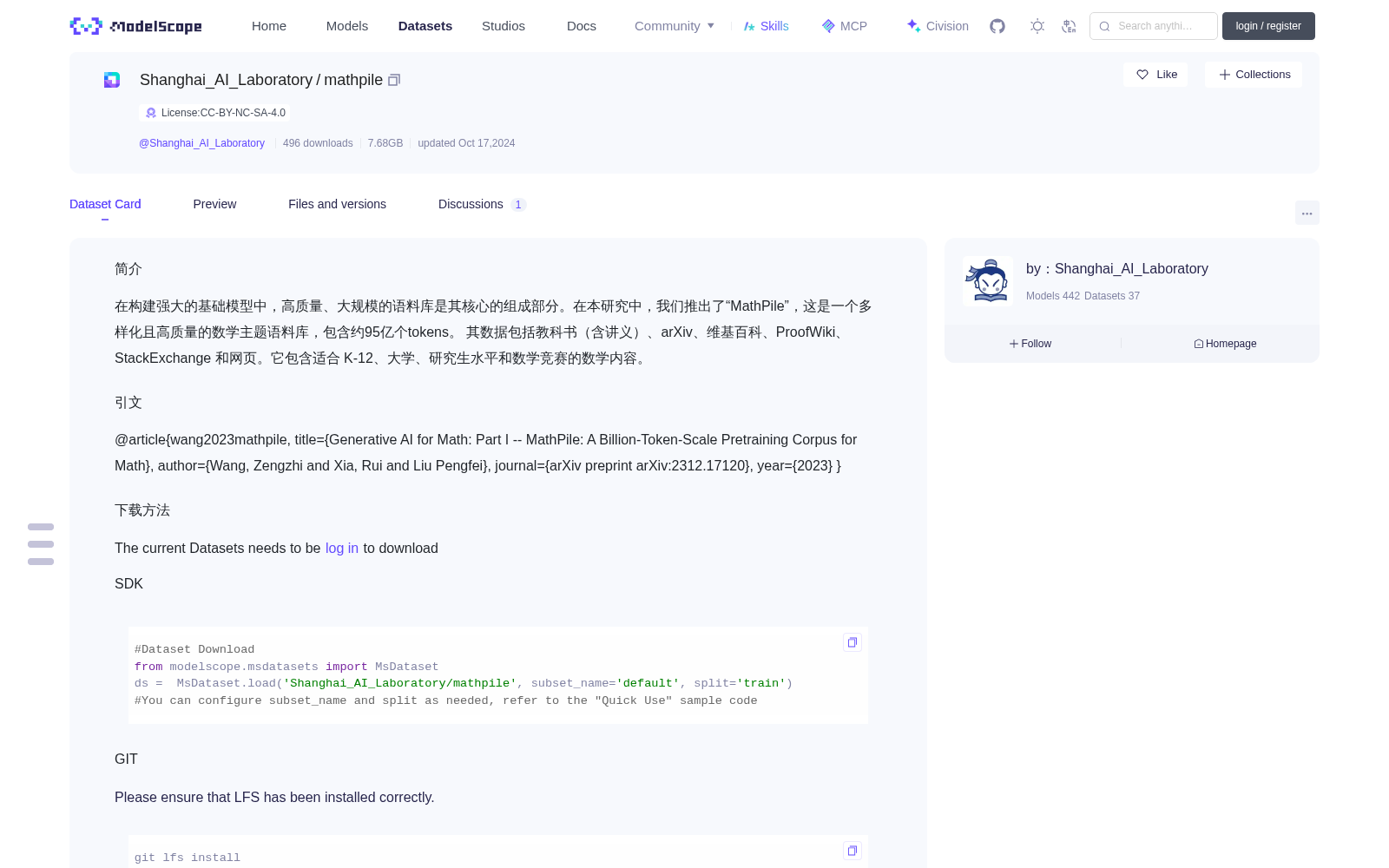Viewport: 1389px width, 868px height.
Task: Open the Studios menu item
Action: [504, 26]
